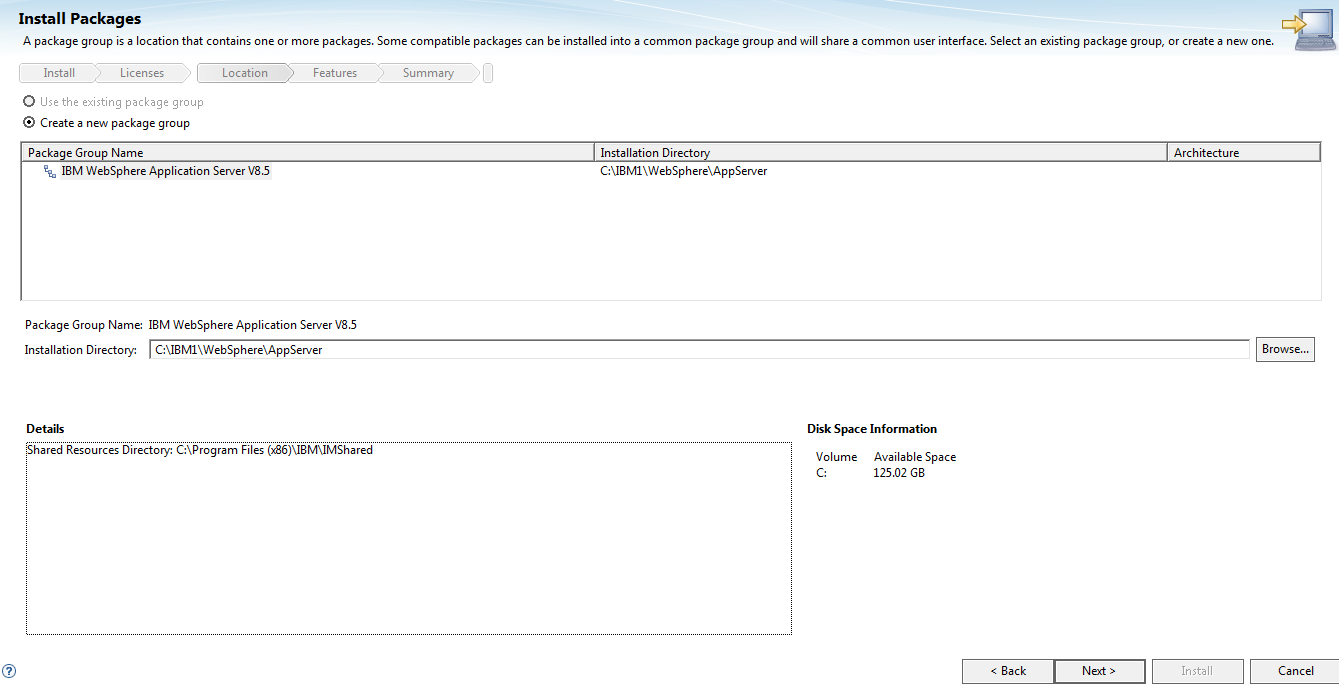Sort by Package Group Name column header
Image resolution: width=1339 pixels, height=692 pixels.
click(x=307, y=153)
